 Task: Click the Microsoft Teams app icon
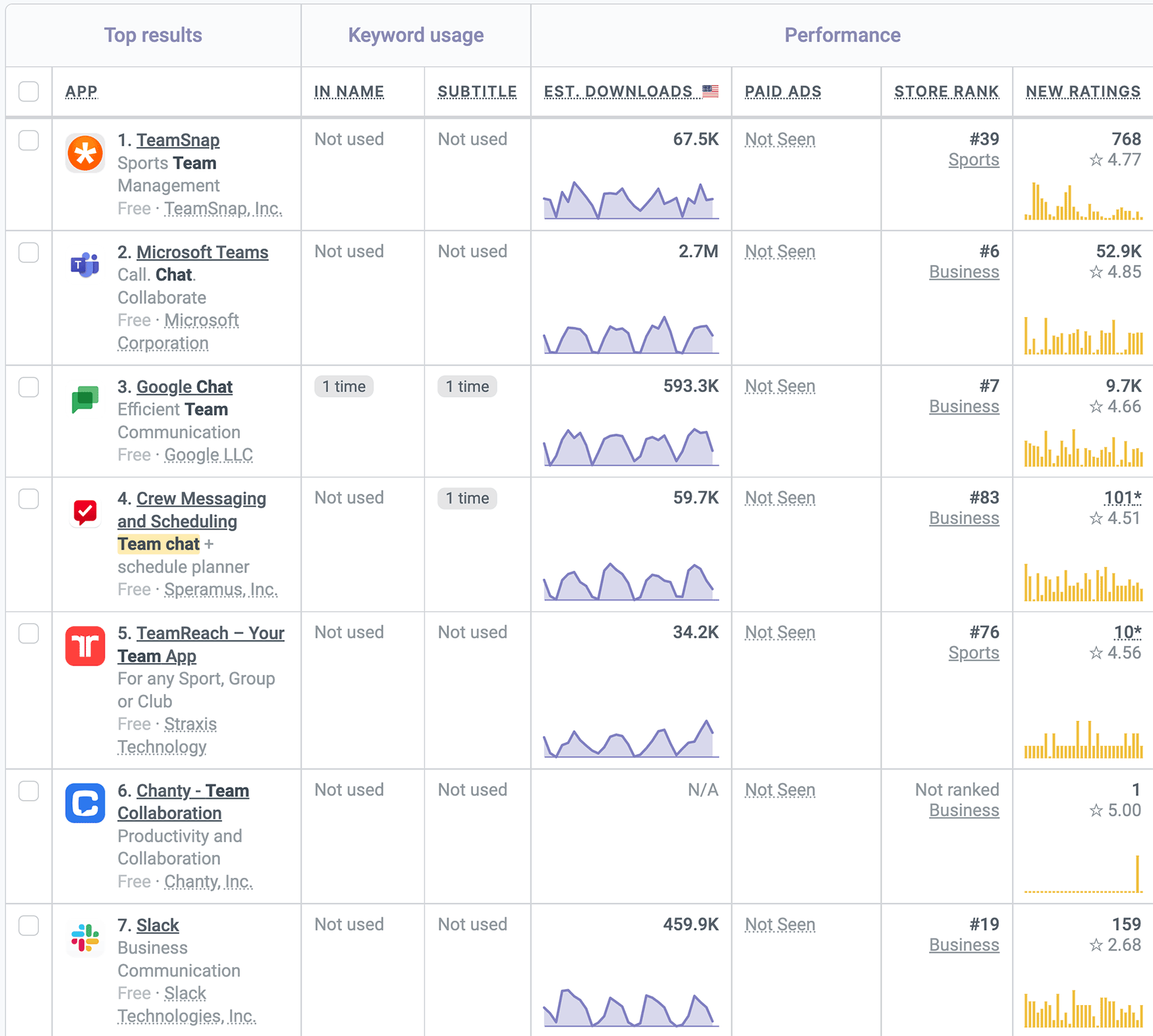click(85, 265)
